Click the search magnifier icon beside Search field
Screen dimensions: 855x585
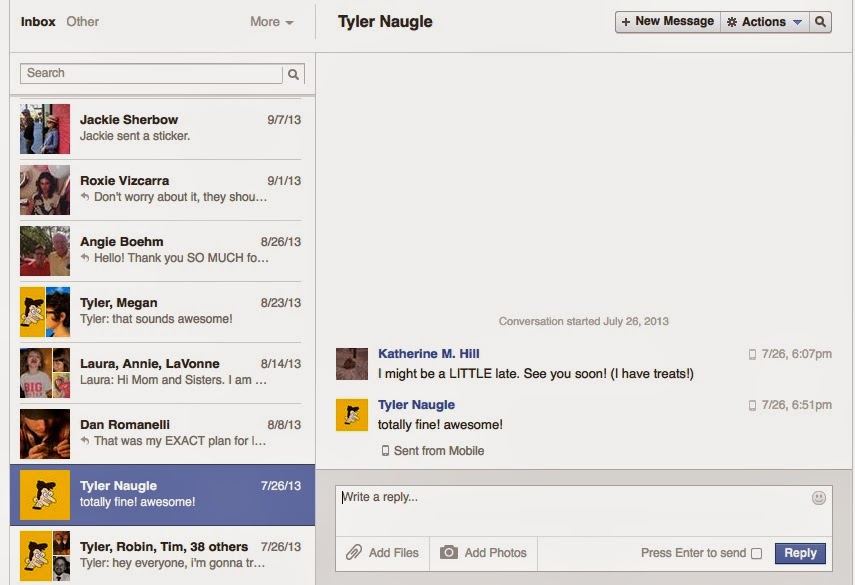[293, 74]
